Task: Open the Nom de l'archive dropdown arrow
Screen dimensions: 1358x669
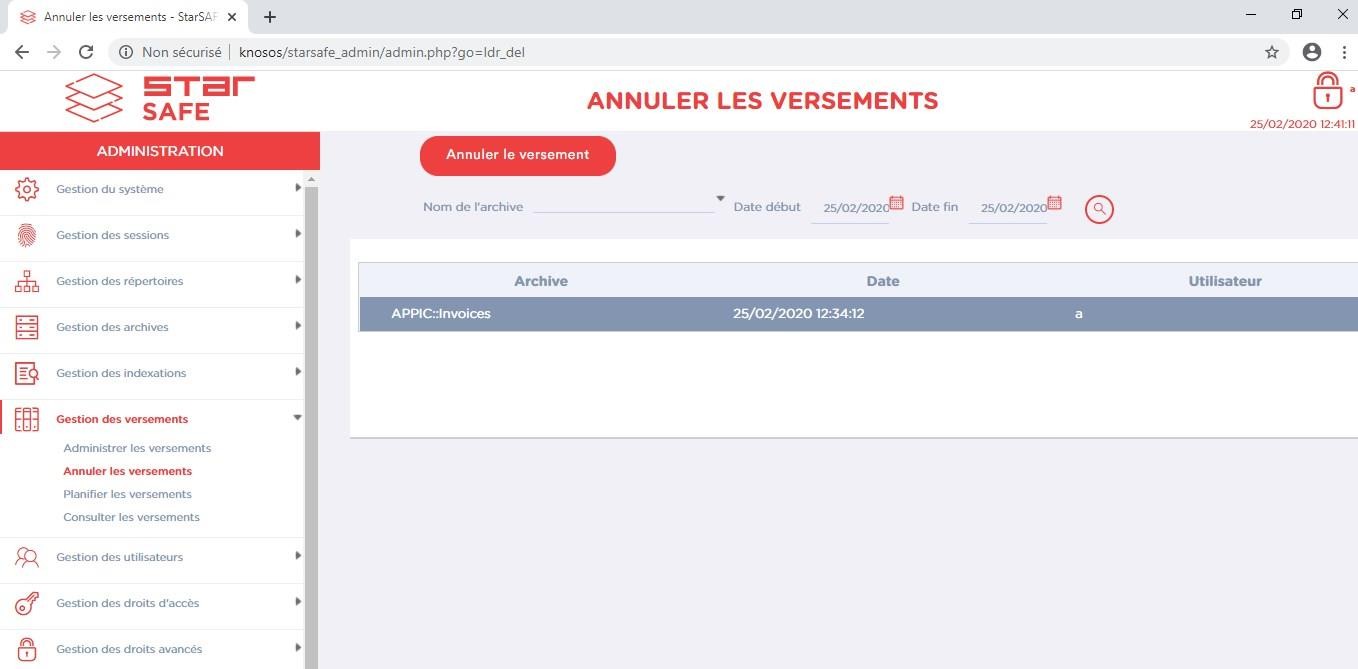Action: pyautogui.click(x=720, y=199)
